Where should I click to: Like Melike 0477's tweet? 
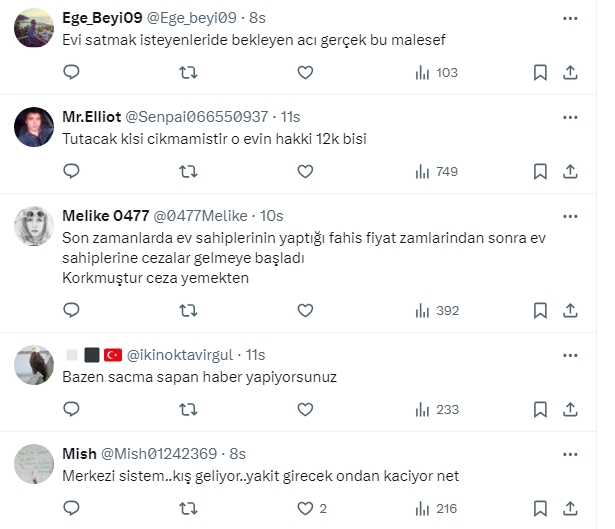click(305, 310)
